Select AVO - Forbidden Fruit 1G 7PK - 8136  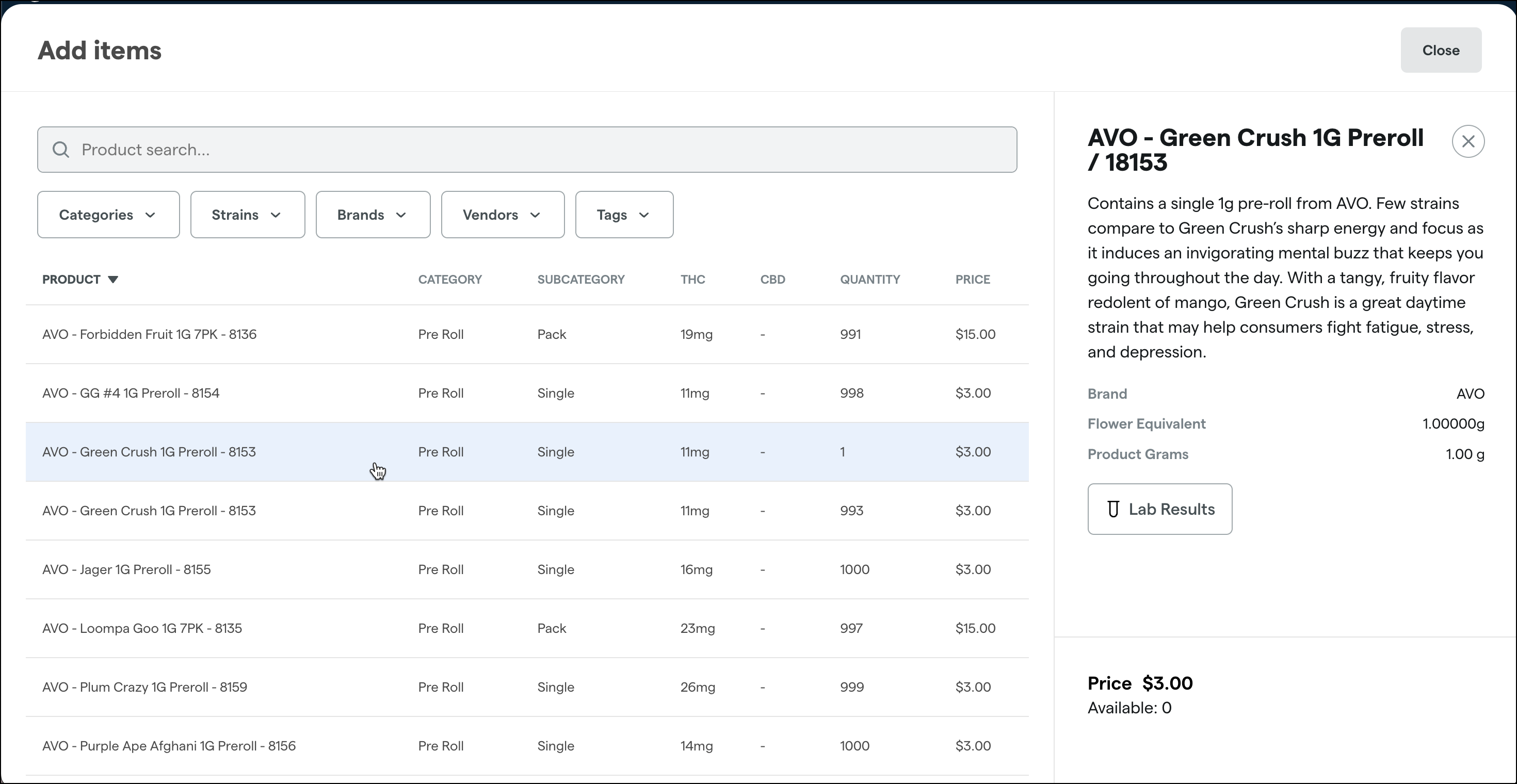(527, 334)
